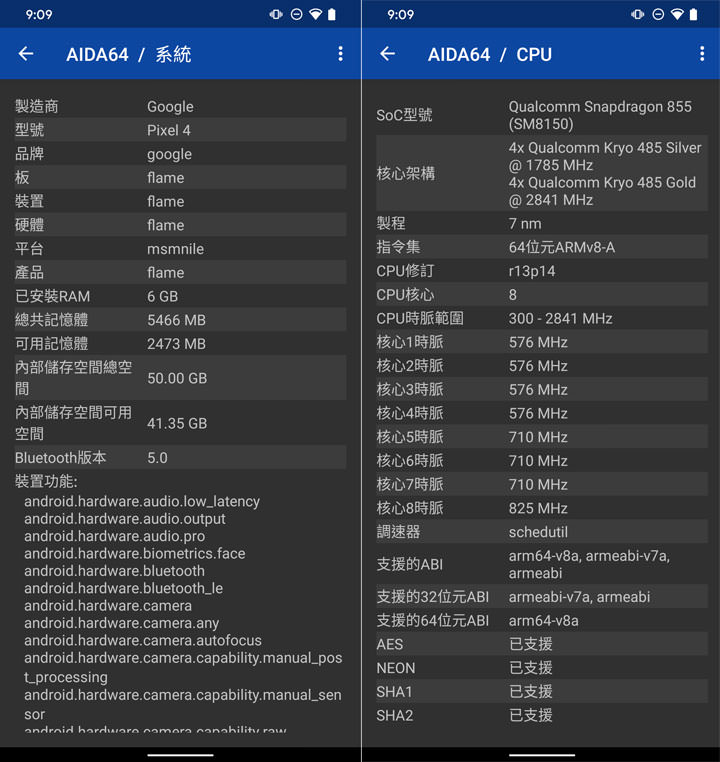
Task: Select android.hardware.audio.pro entry
Action: [x=115, y=537]
